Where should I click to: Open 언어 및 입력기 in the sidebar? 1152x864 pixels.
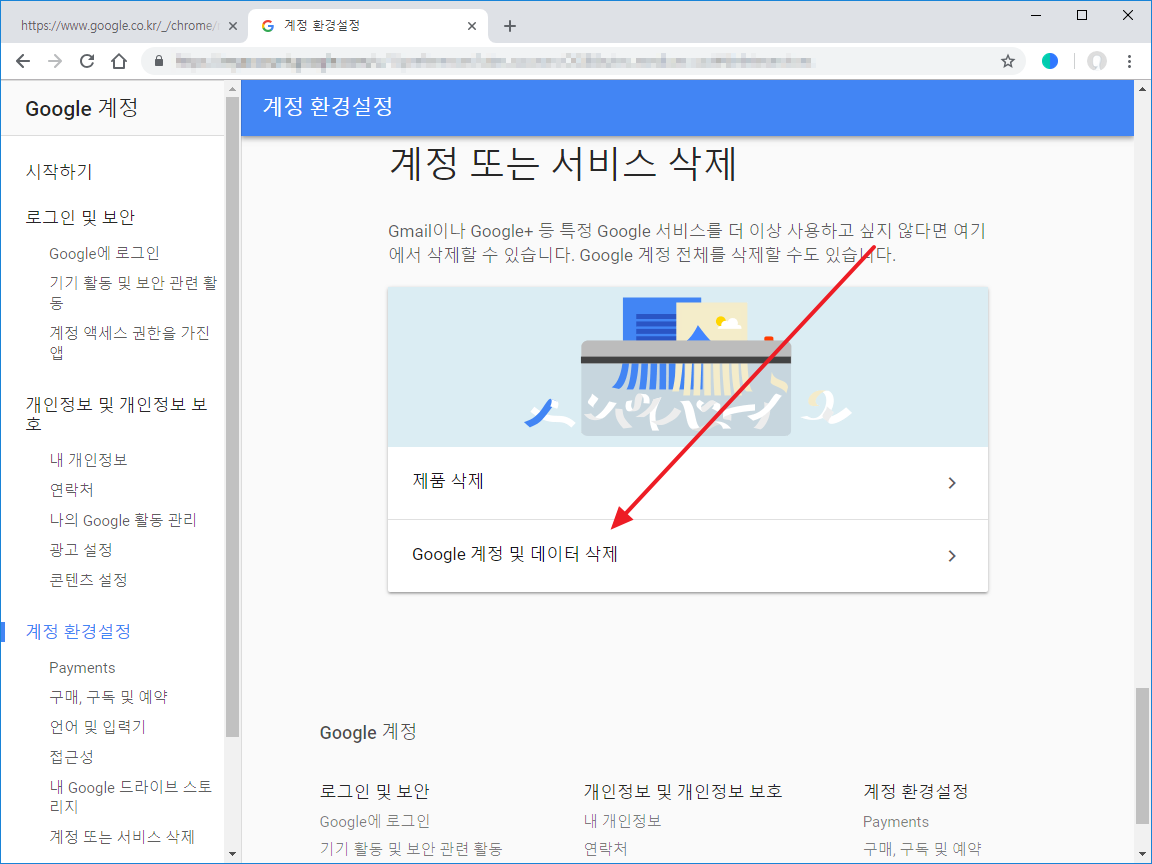(x=97, y=727)
